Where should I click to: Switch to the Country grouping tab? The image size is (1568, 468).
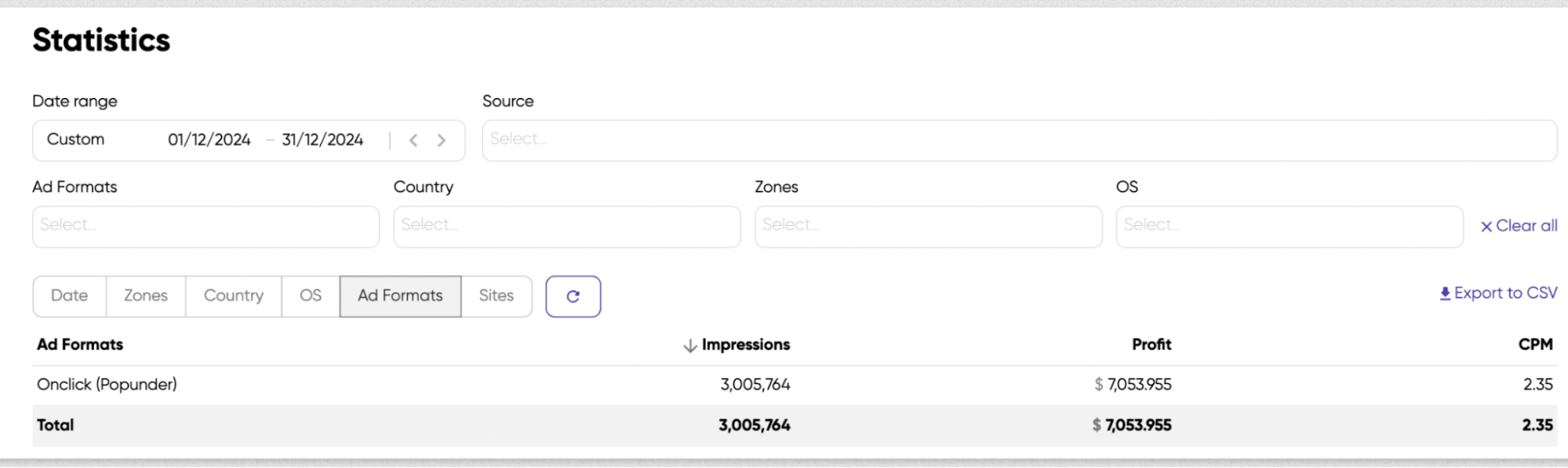pyautogui.click(x=233, y=296)
